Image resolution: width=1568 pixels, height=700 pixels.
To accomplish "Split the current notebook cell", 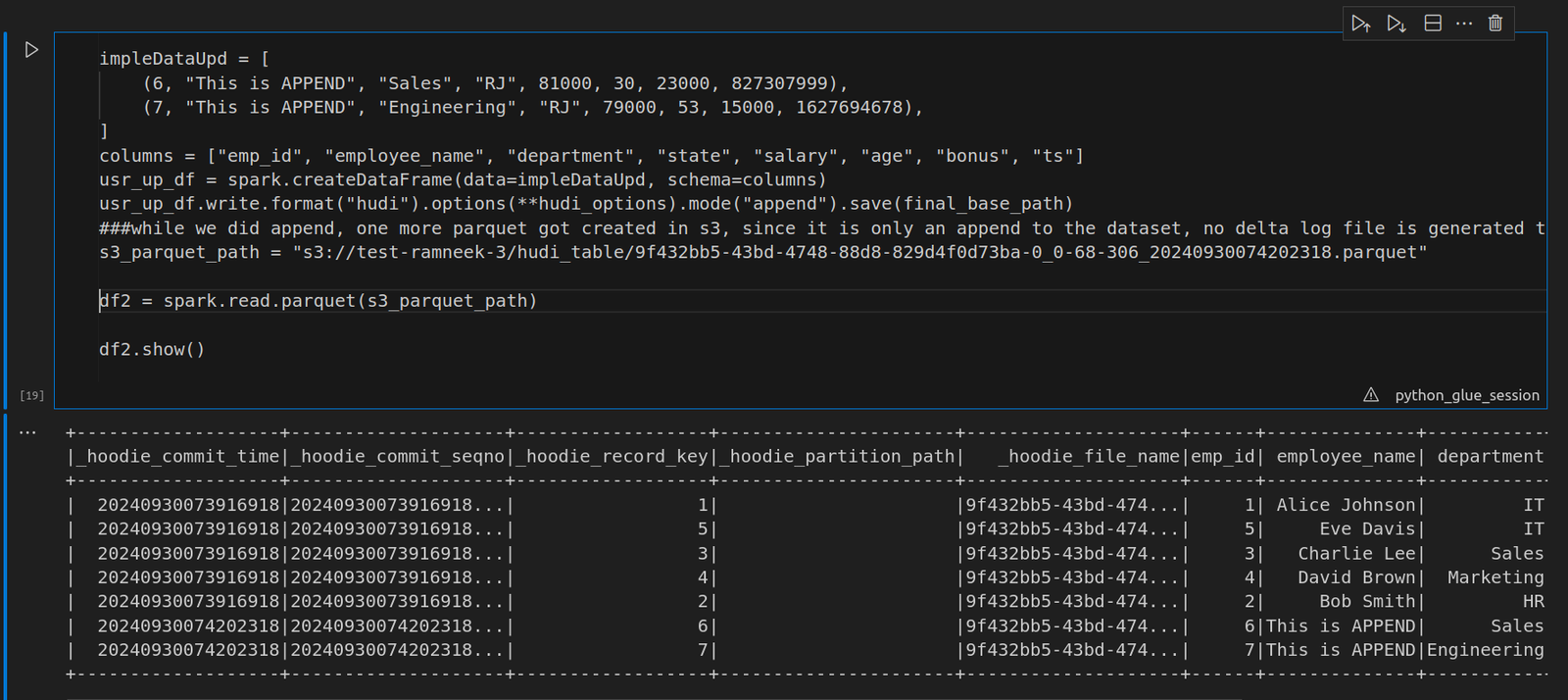I will [1432, 24].
